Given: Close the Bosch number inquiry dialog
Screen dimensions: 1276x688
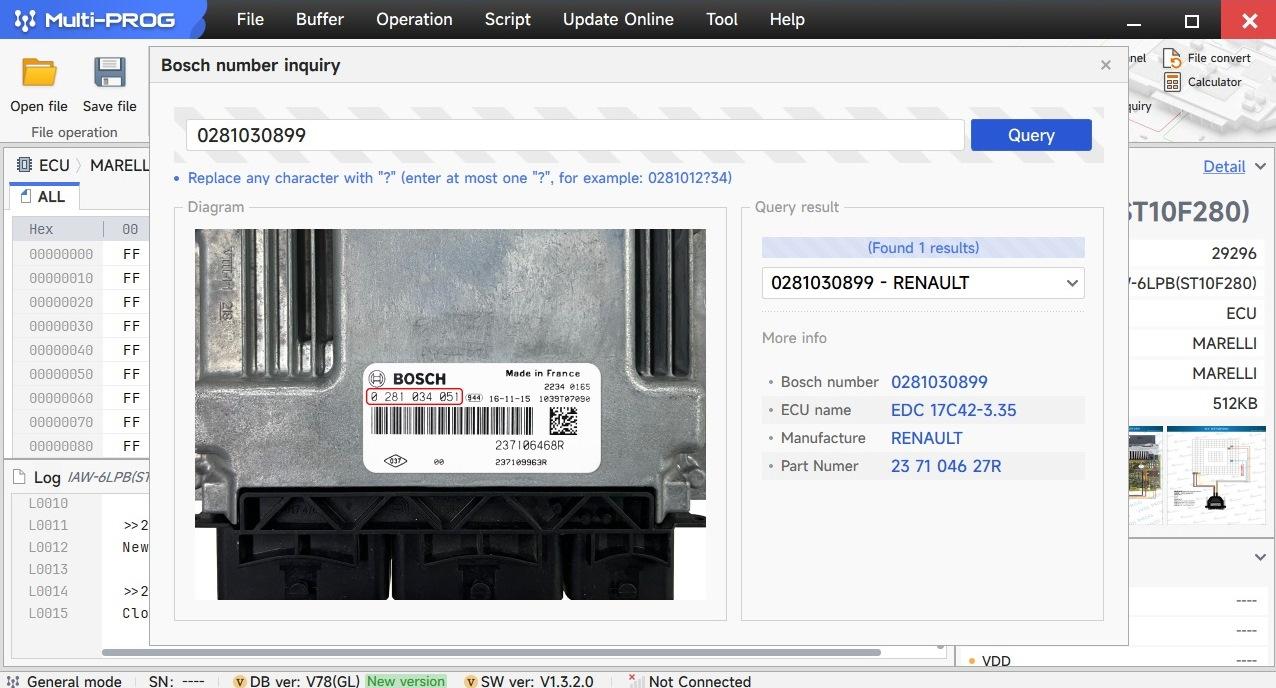Looking at the screenshot, I should (x=1105, y=65).
